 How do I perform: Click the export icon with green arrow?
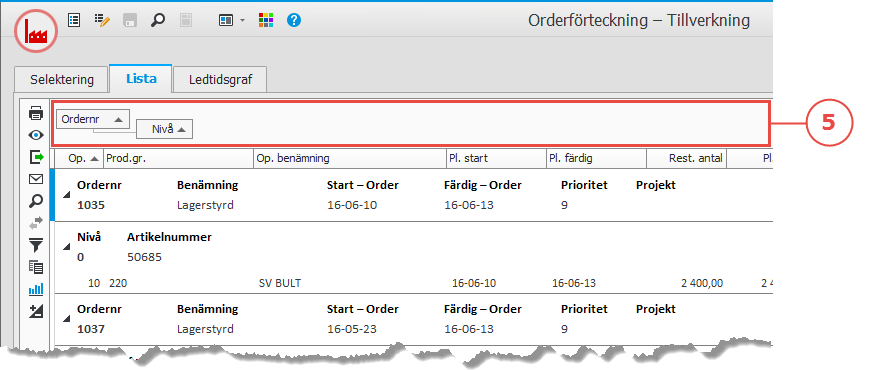(x=36, y=157)
